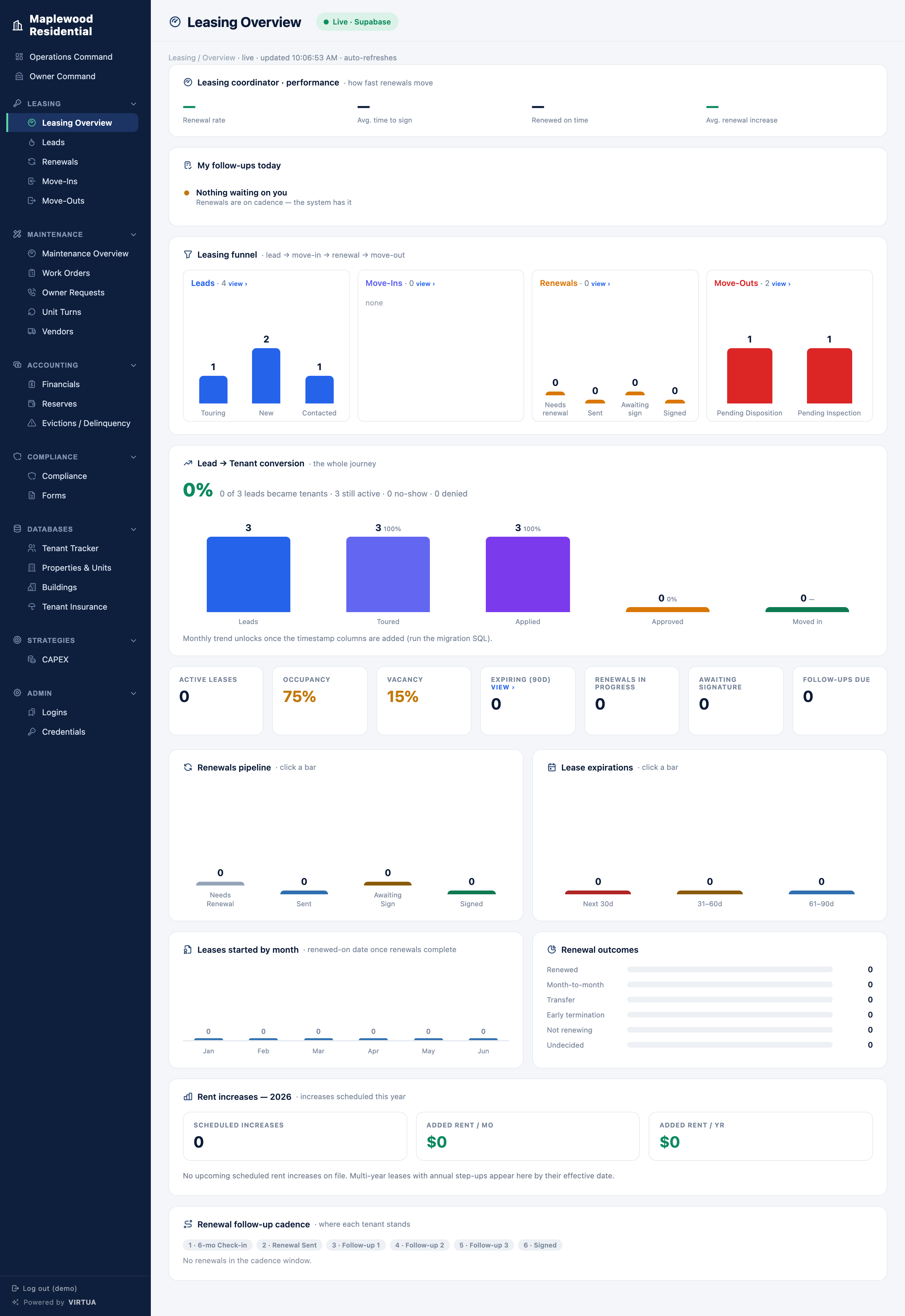This screenshot has width=905, height=1316.
Task: Click the Properties & Units building icon
Action: 32,568
